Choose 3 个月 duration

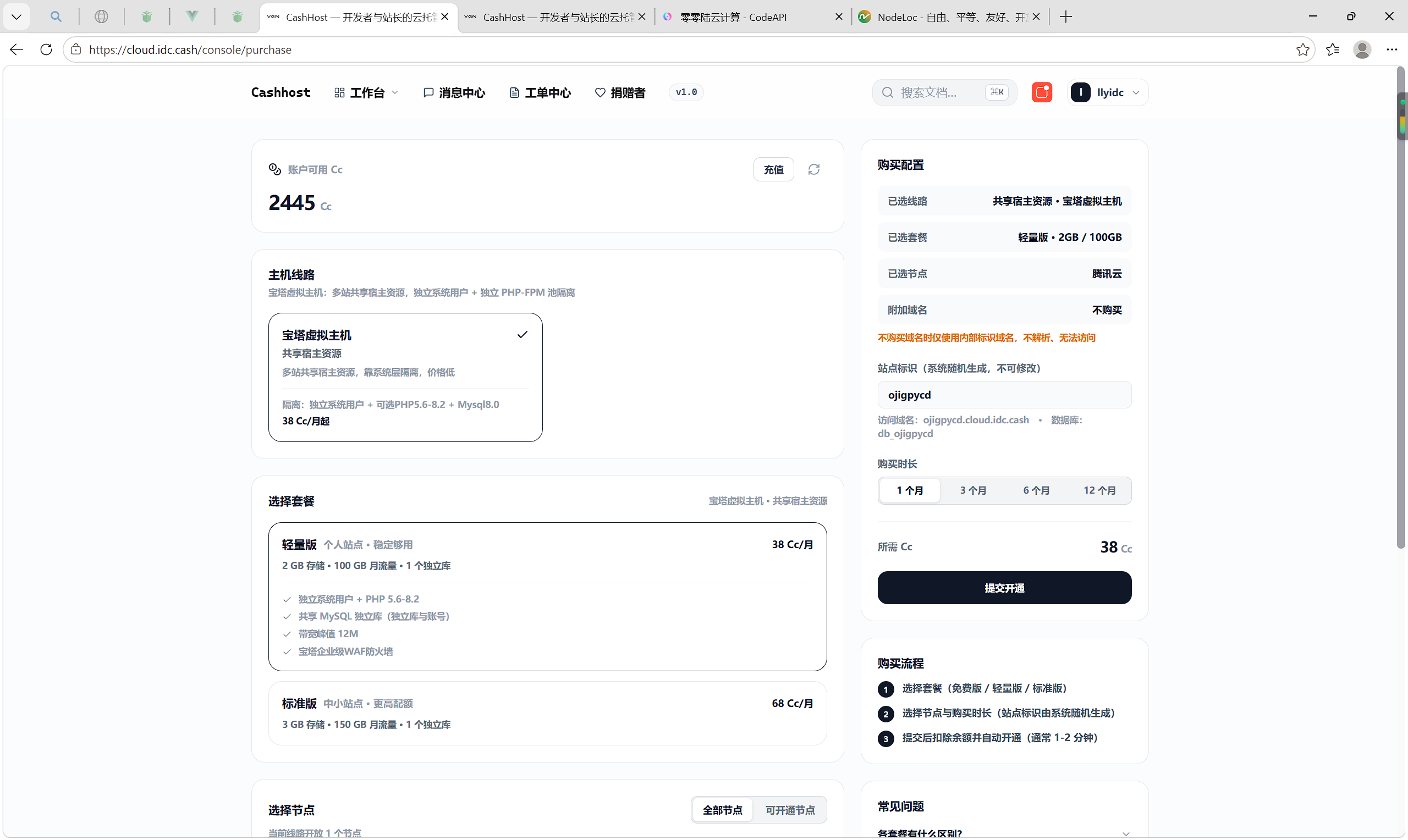972,490
